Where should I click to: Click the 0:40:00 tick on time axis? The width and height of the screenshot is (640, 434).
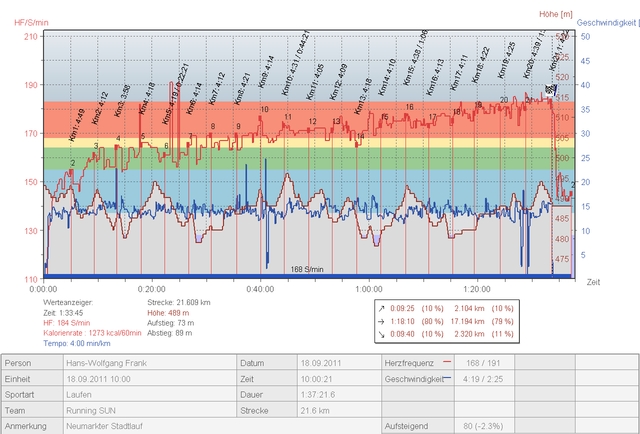[x=259, y=288]
